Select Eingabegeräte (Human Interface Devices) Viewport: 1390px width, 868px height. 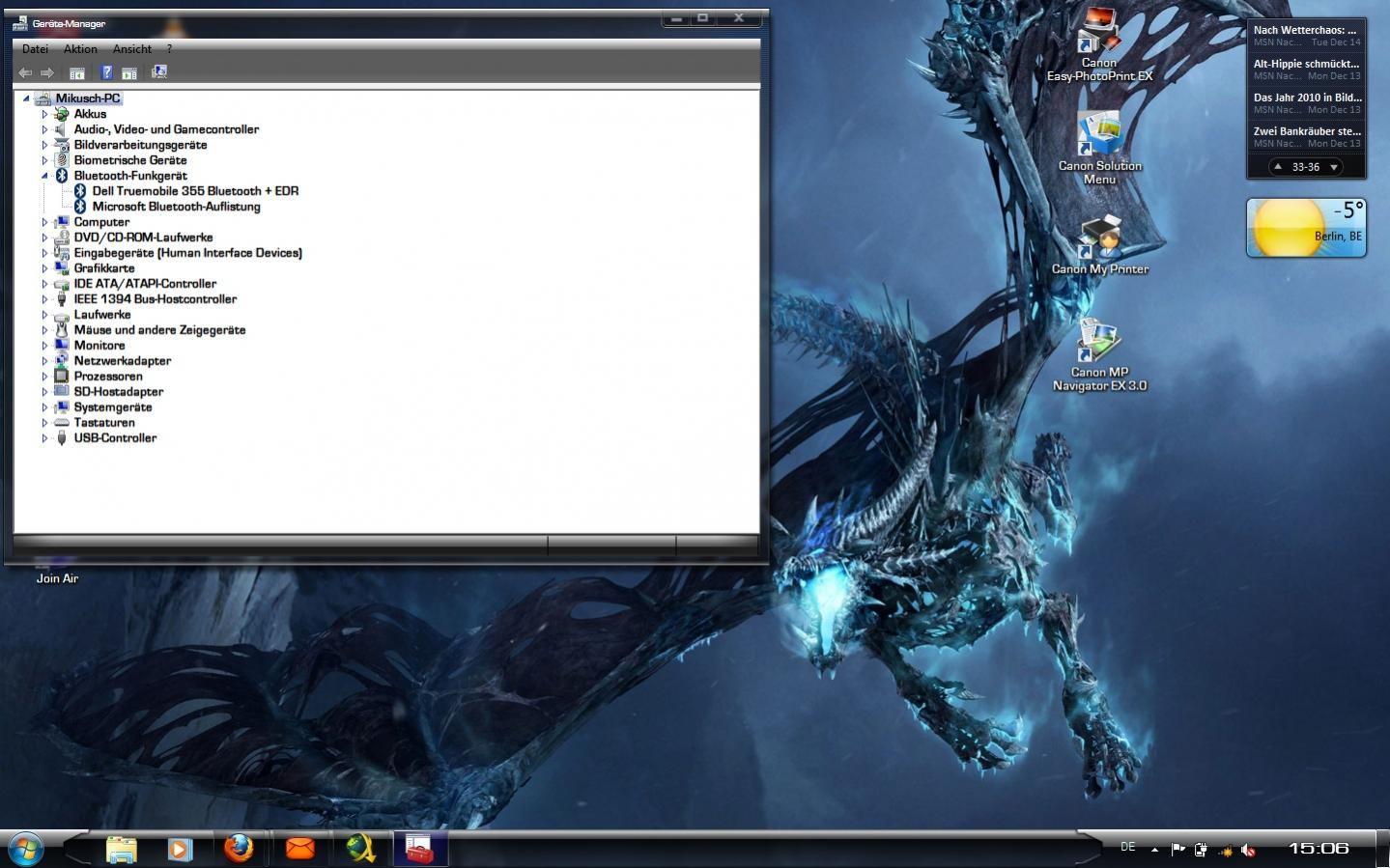[187, 253]
